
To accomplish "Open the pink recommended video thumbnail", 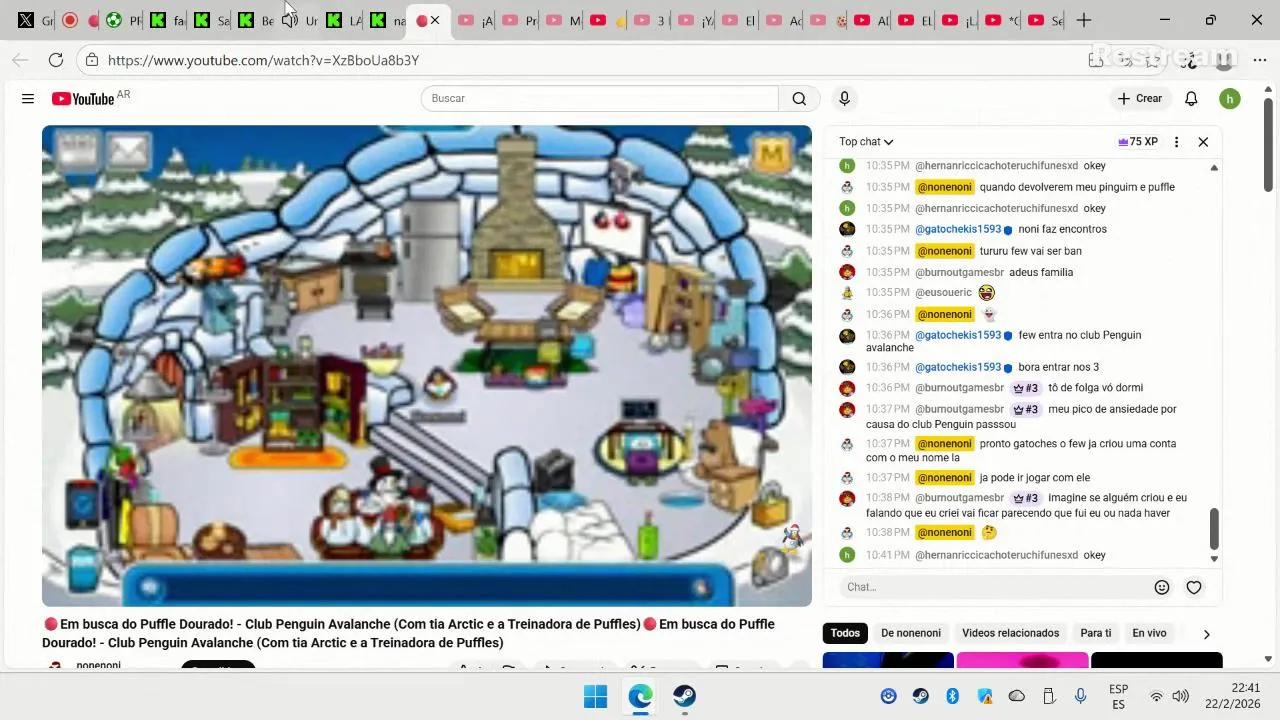I will [x=1022, y=660].
